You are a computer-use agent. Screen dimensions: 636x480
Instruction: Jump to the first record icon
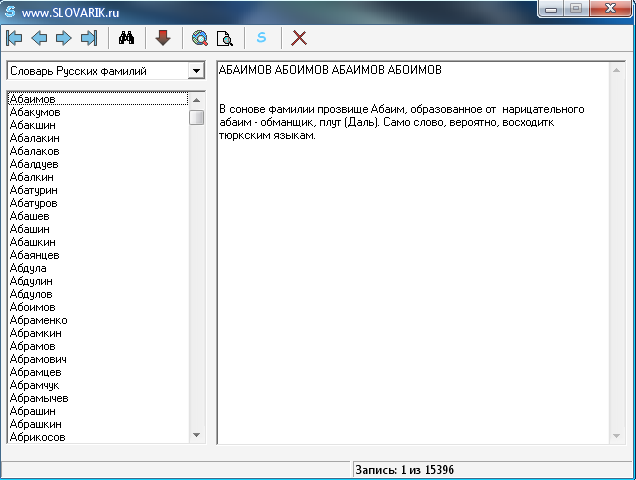(x=14, y=38)
